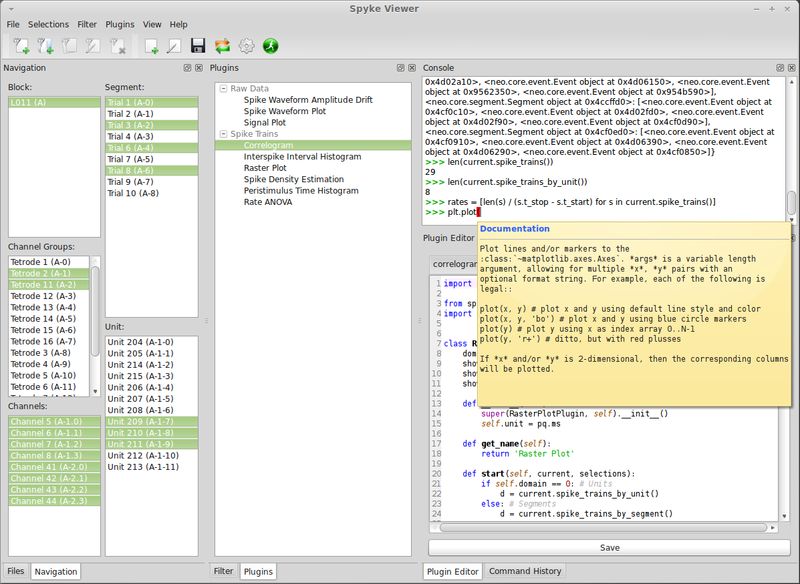Click the Console vertical scrollbar handle

point(791,202)
